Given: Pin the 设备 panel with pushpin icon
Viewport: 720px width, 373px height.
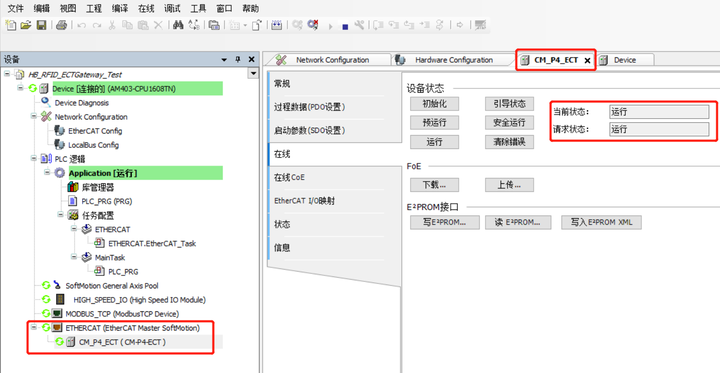Looking at the screenshot, I should point(238,59).
